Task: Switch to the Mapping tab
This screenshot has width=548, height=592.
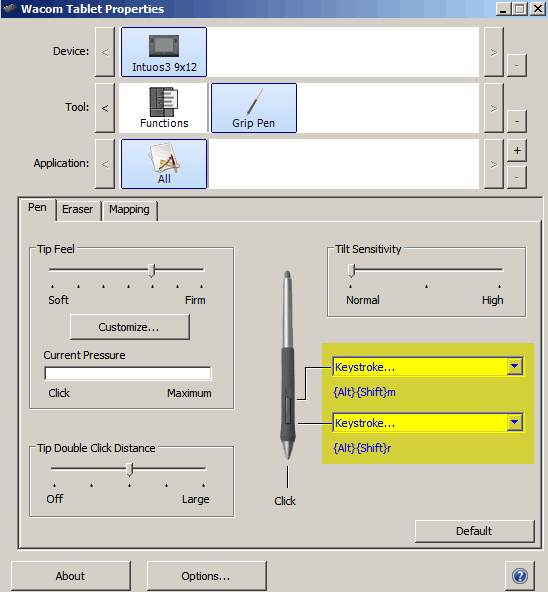Action: [x=129, y=210]
